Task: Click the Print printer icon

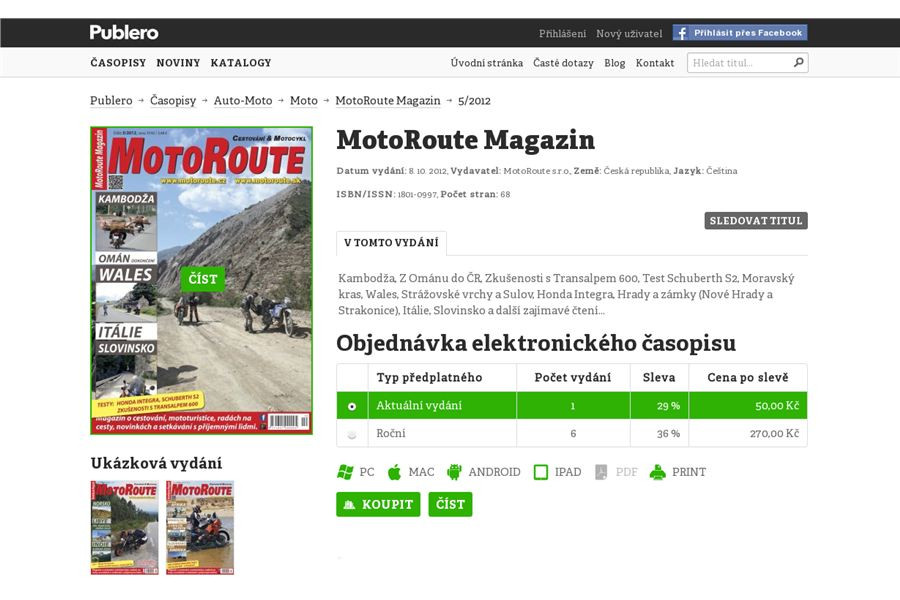Action: (657, 472)
